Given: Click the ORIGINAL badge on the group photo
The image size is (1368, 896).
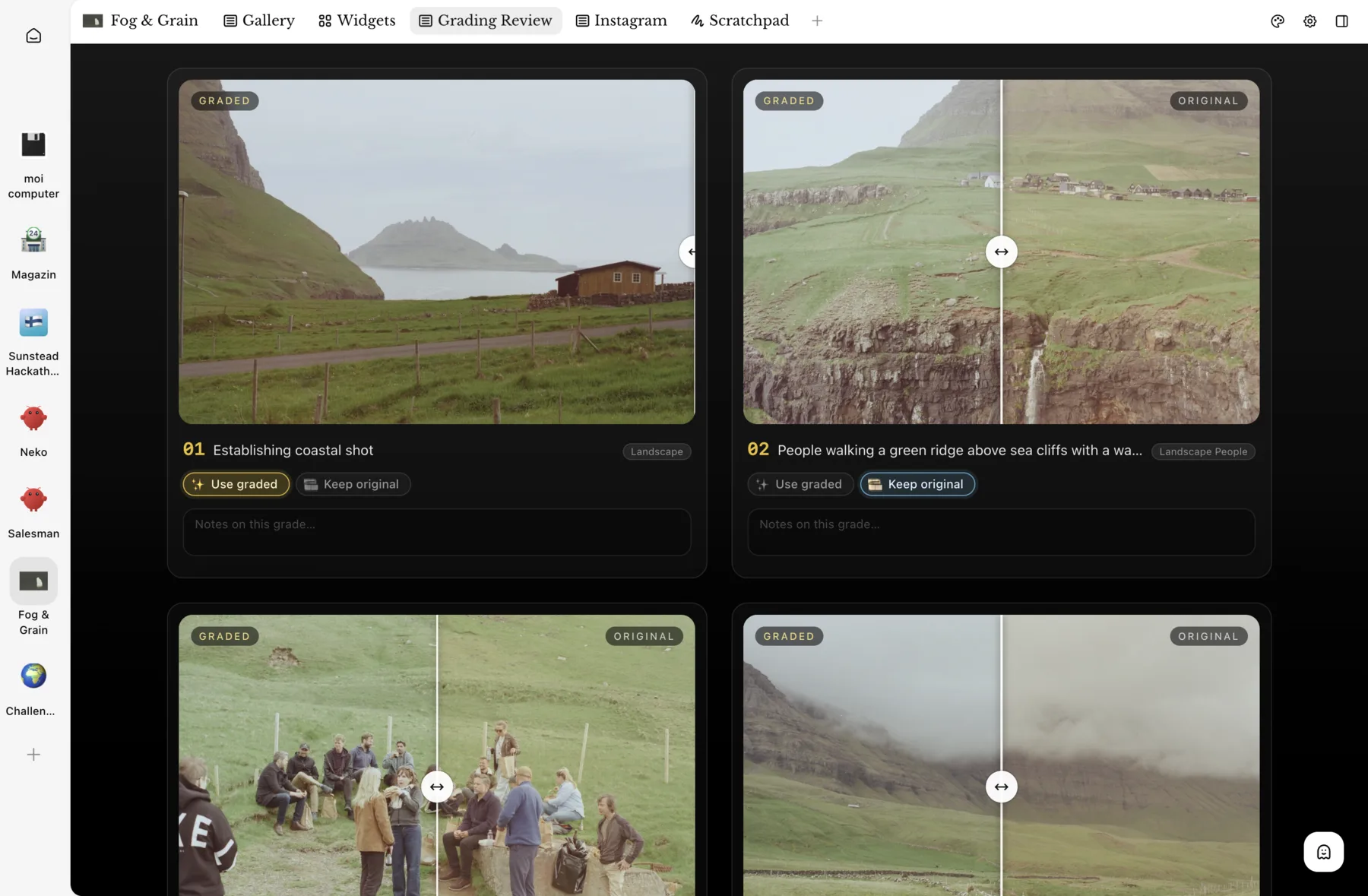Looking at the screenshot, I should click(x=644, y=636).
